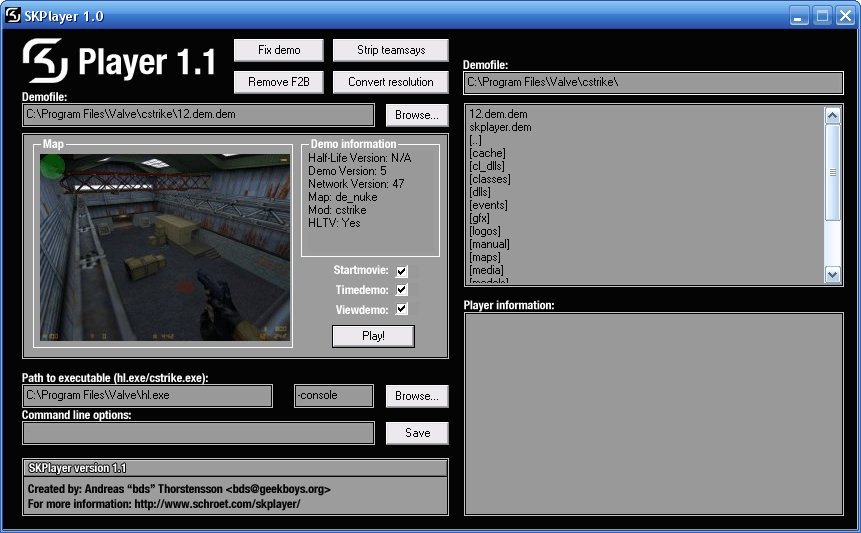Click the file list scroll up arrow
The height and width of the screenshot is (533, 861).
coord(832,115)
